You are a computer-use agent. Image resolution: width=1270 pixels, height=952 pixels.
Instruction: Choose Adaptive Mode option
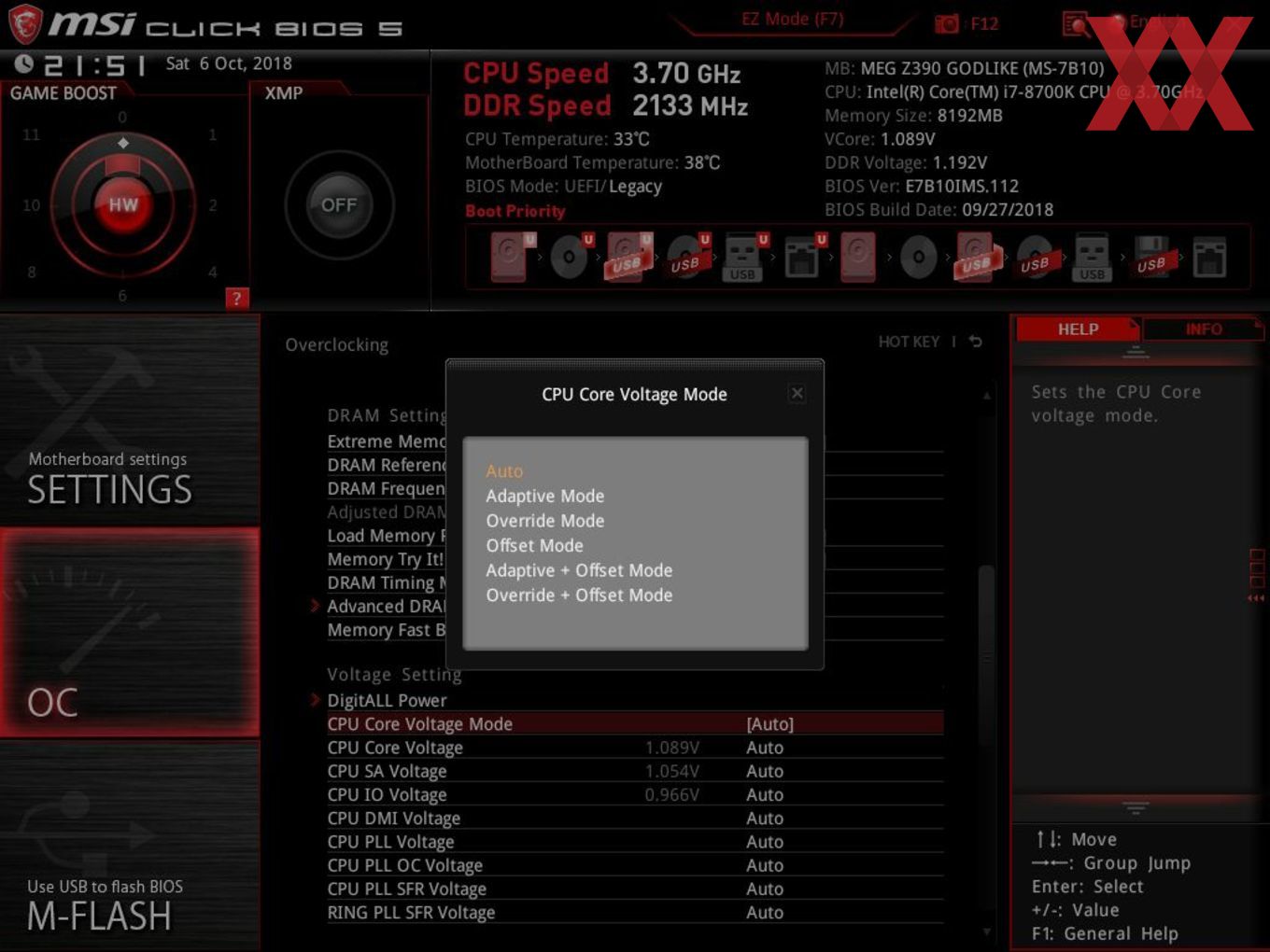(544, 496)
